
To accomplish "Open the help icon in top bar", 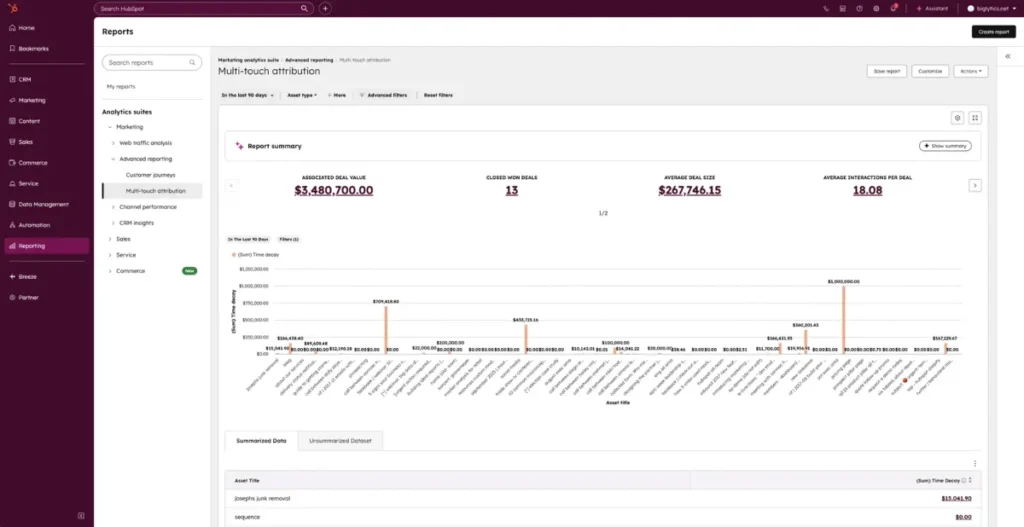I will [859, 8].
